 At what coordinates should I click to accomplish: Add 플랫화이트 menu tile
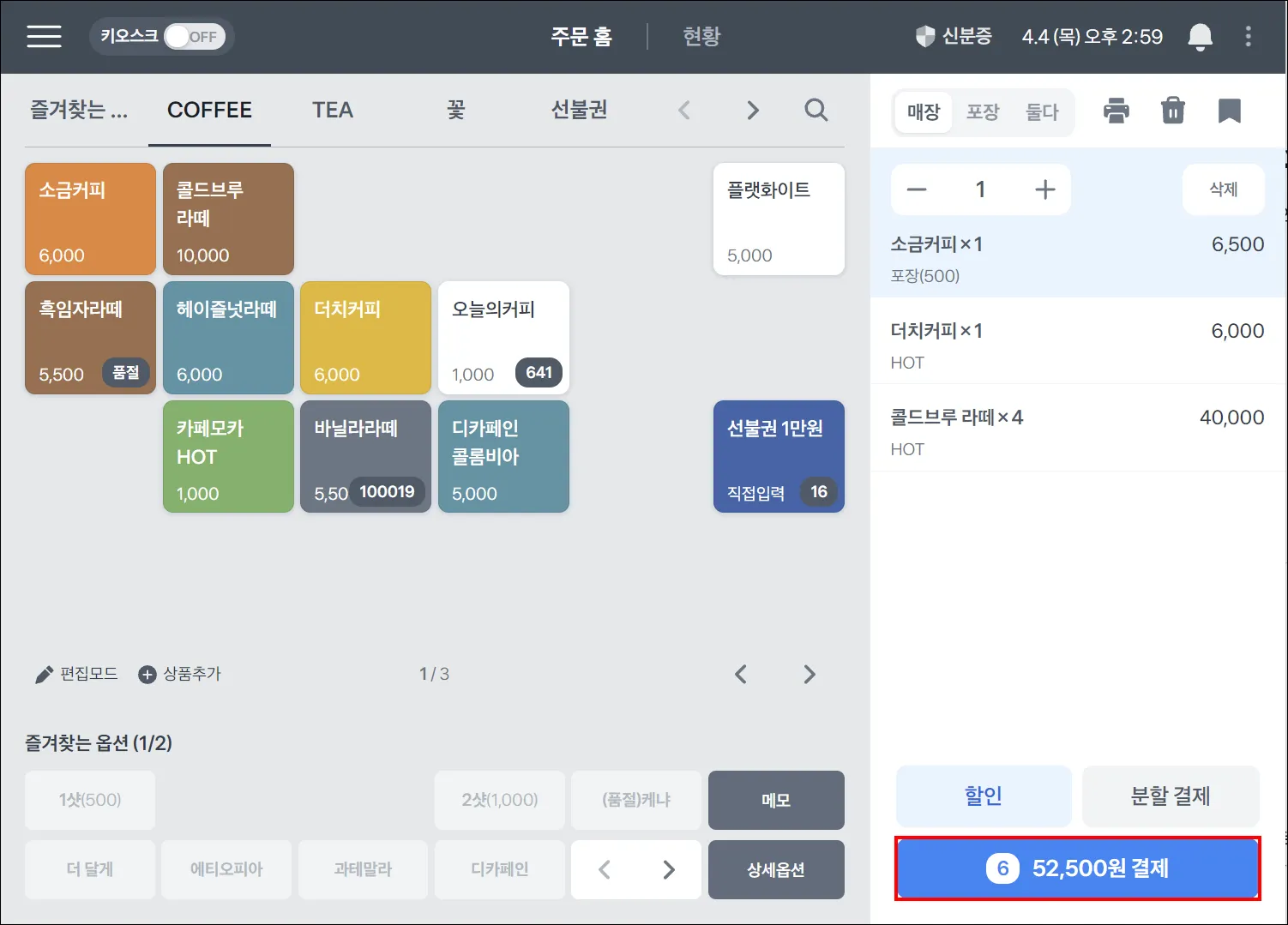click(779, 219)
